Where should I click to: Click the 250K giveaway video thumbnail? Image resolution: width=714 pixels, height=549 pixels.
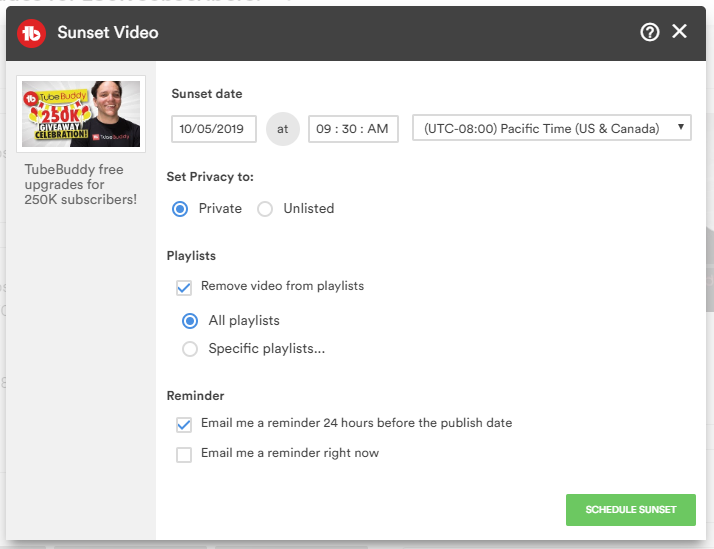coord(81,114)
